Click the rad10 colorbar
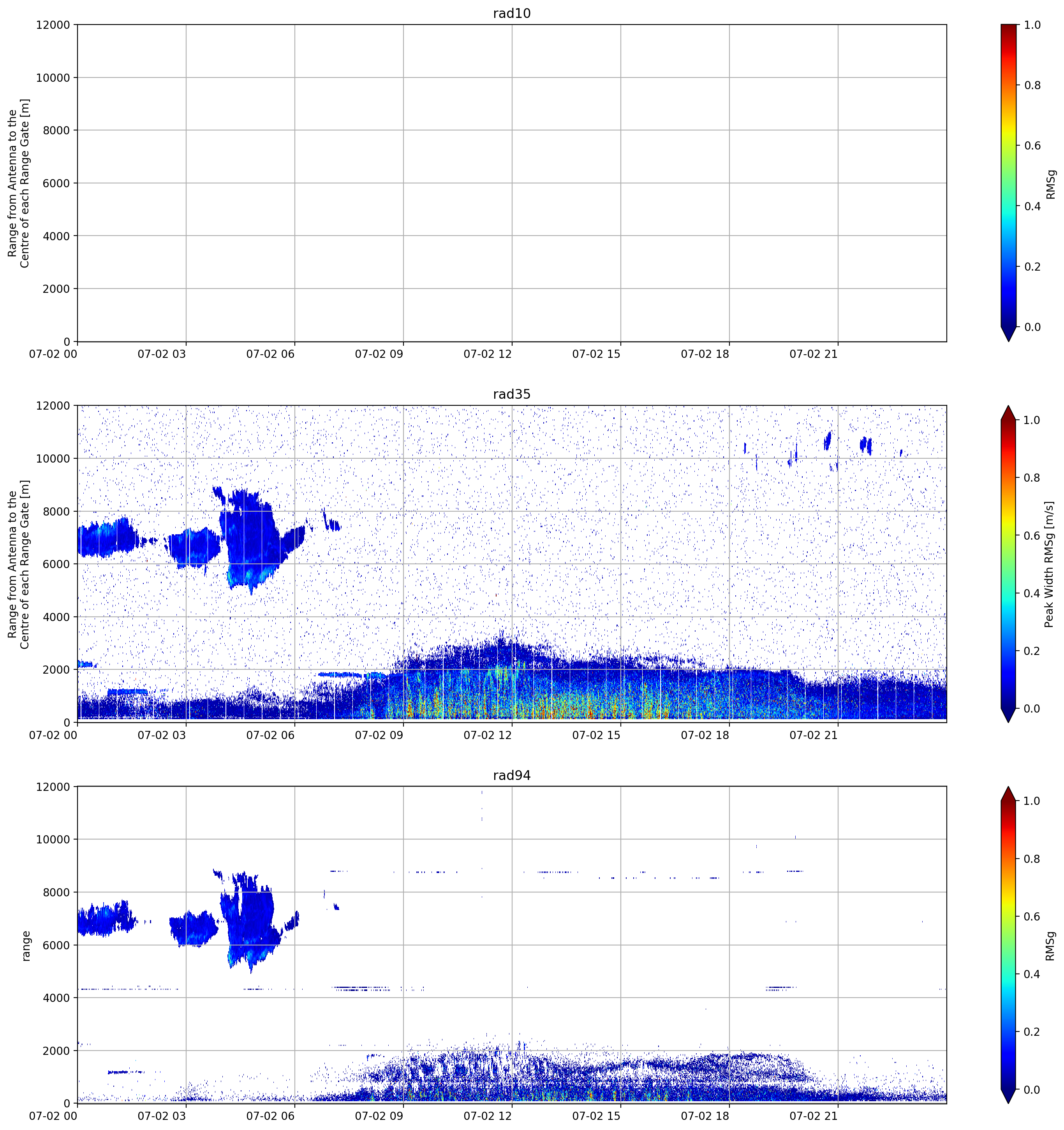The height and width of the screenshot is (1130, 1064). (1008, 183)
